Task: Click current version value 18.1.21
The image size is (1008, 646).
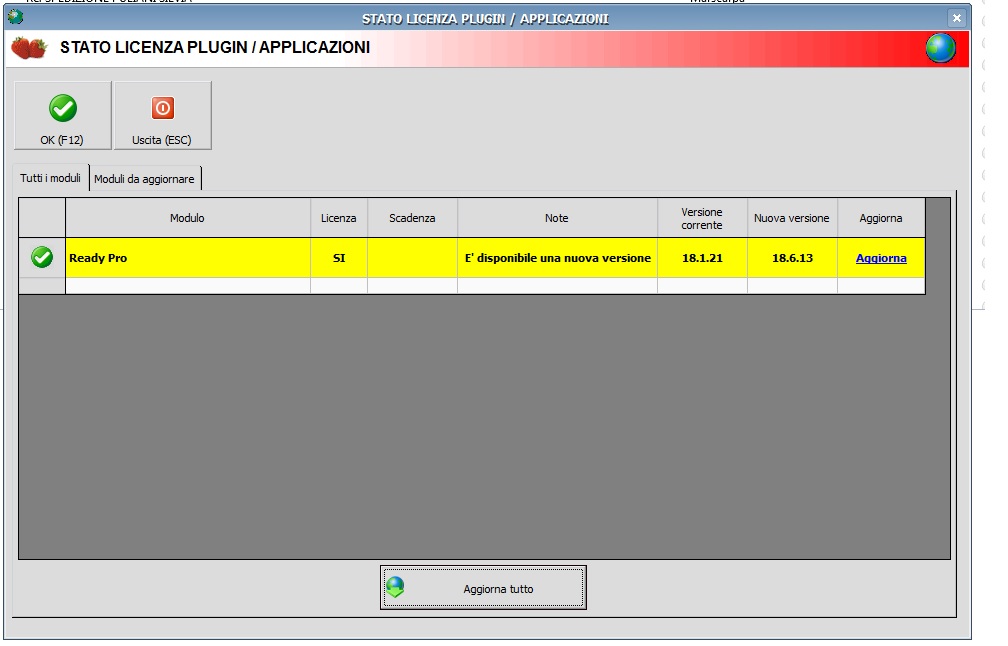Action: [x=702, y=258]
